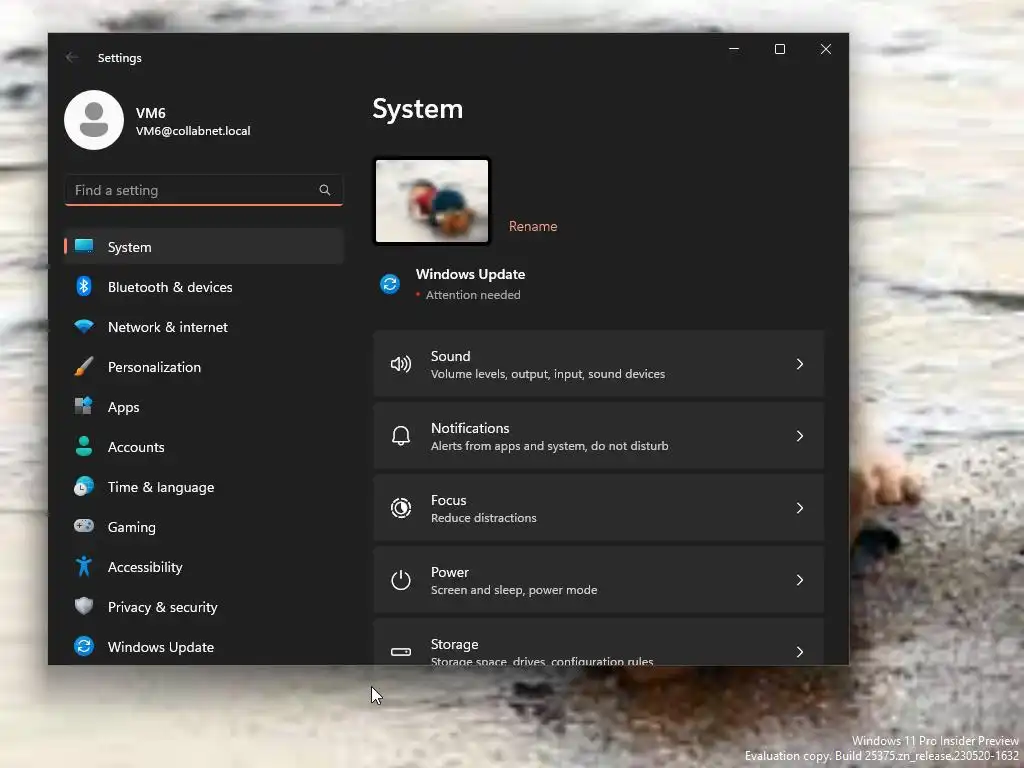Image resolution: width=1024 pixels, height=768 pixels.
Task: Click the VM6 account name
Action: [150, 112]
